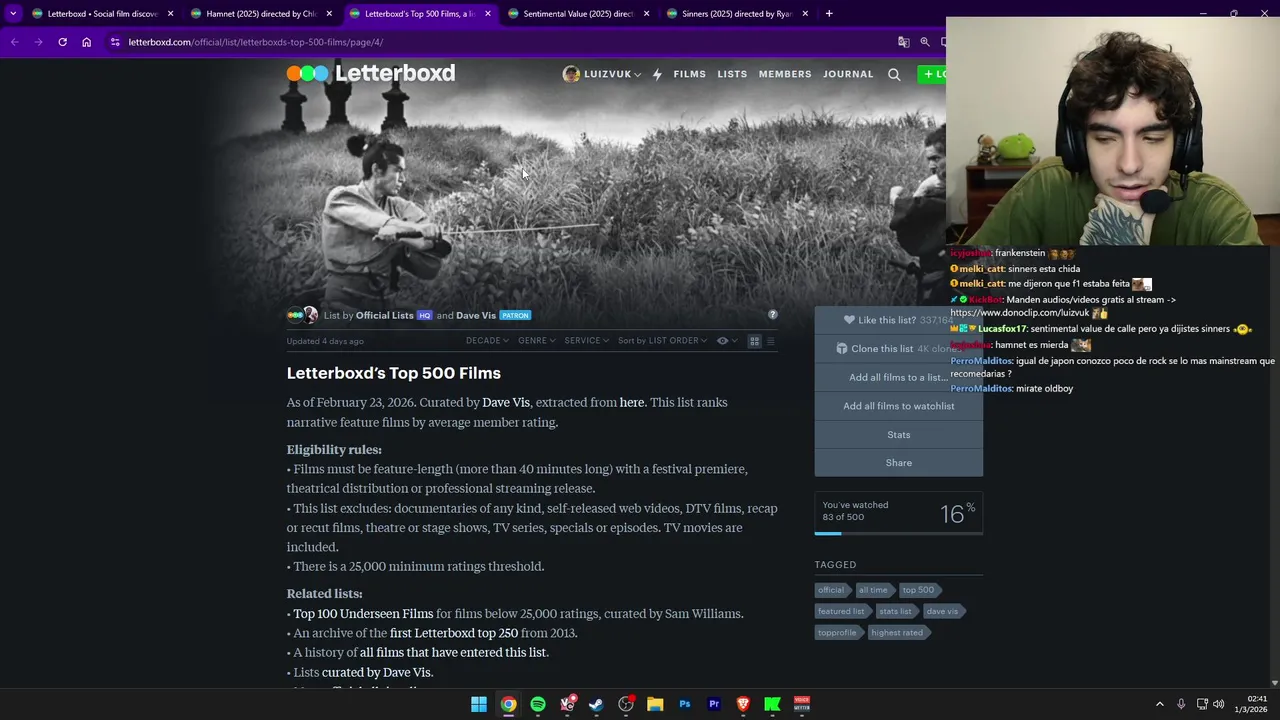Click the Share button
Viewport: 1280px width, 720px height.
pos(898,463)
